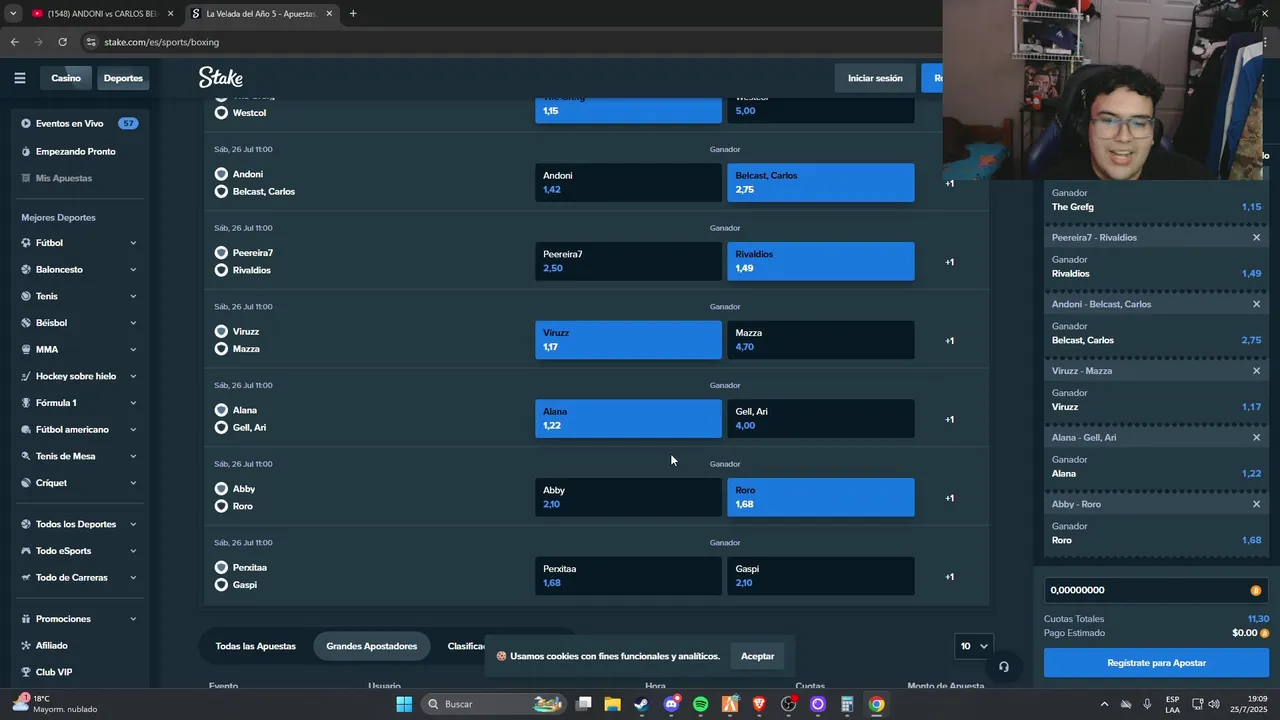Image resolution: width=1280 pixels, height=720 pixels.
Task: Select the Andoni 1,42 odds
Action: pos(628,182)
